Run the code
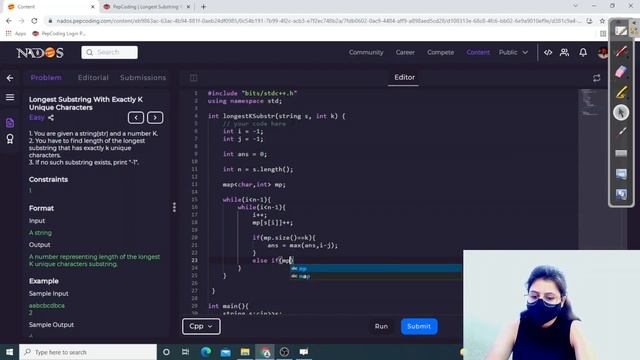640x360 pixels. [x=381, y=326]
